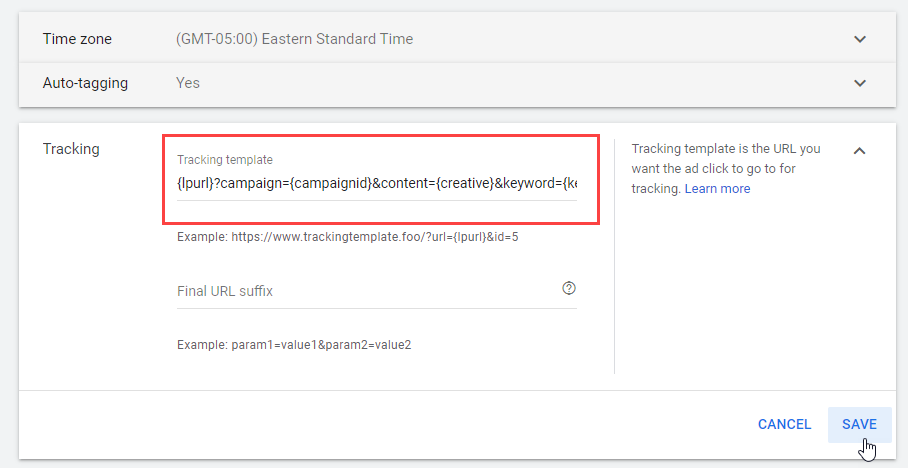Viewport: 908px width, 468px height.
Task: Save the tracking settings
Action: click(x=859, y=425)
